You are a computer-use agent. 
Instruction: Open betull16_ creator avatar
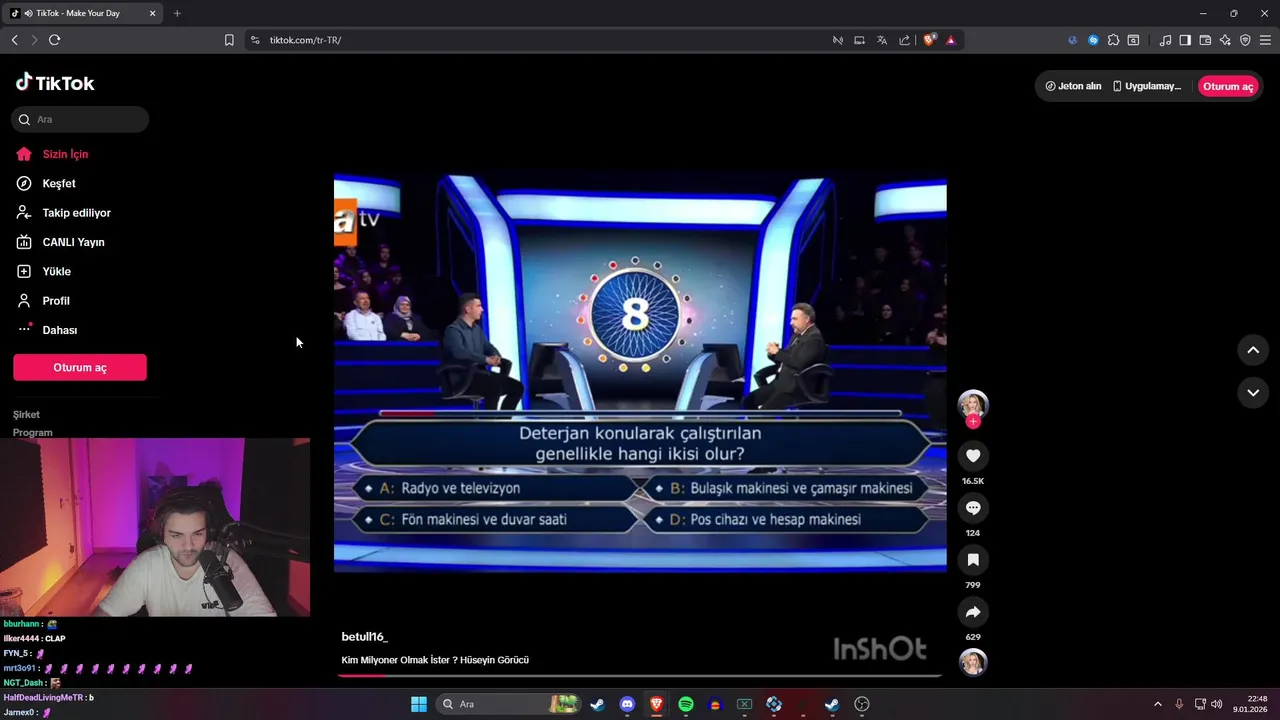click(x=973, y=404)
